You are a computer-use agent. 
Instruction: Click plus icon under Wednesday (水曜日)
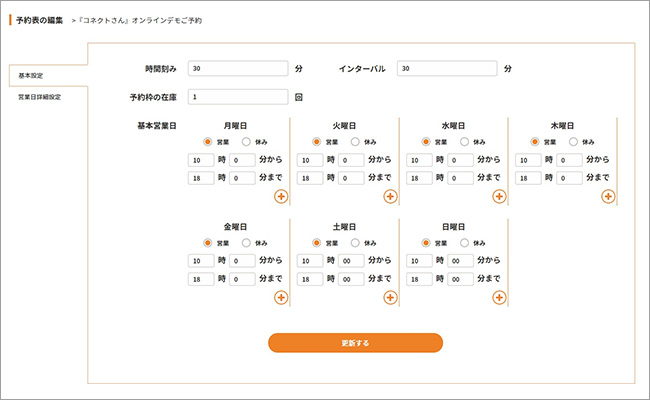[499, 196]
